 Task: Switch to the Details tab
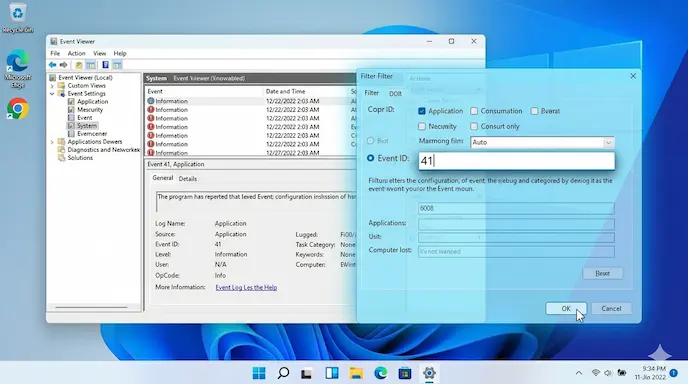pos(188,179)
